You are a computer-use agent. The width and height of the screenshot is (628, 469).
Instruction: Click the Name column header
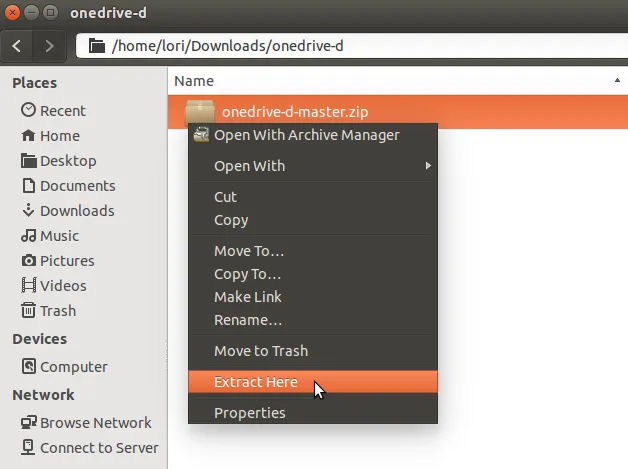[x=397, y=81]
